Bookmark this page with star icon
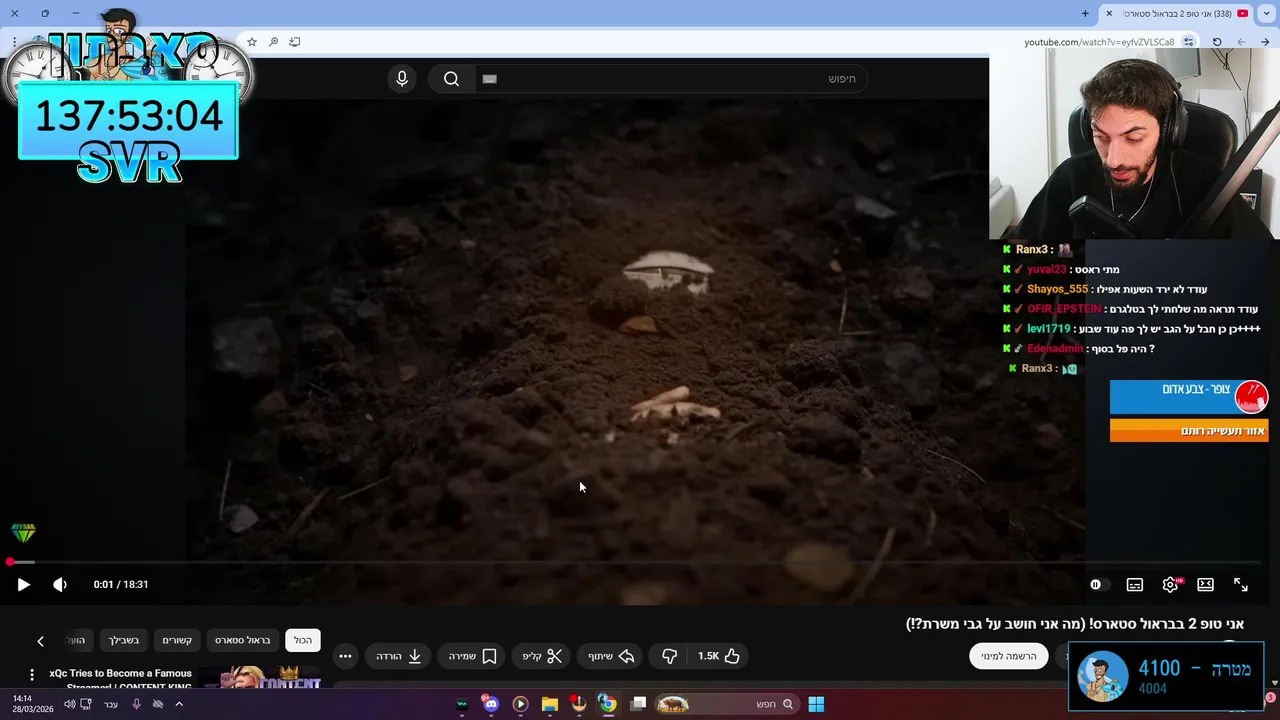The image size is (1280, 720). [x=252, y=42]
